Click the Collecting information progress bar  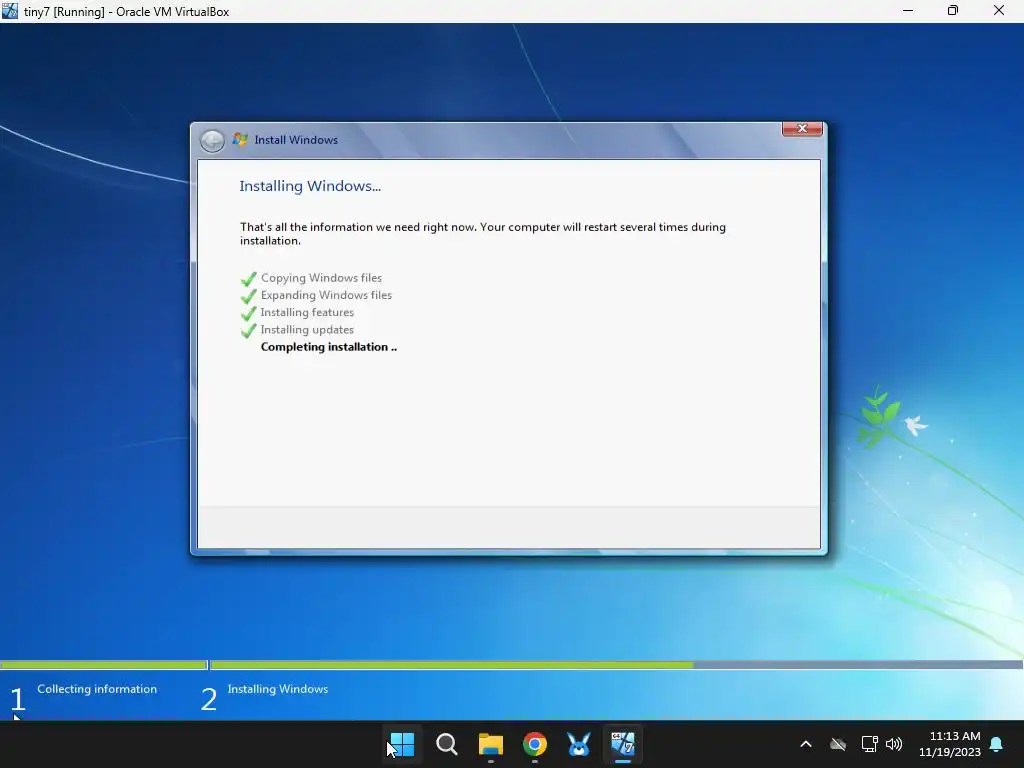coord(104,665)
